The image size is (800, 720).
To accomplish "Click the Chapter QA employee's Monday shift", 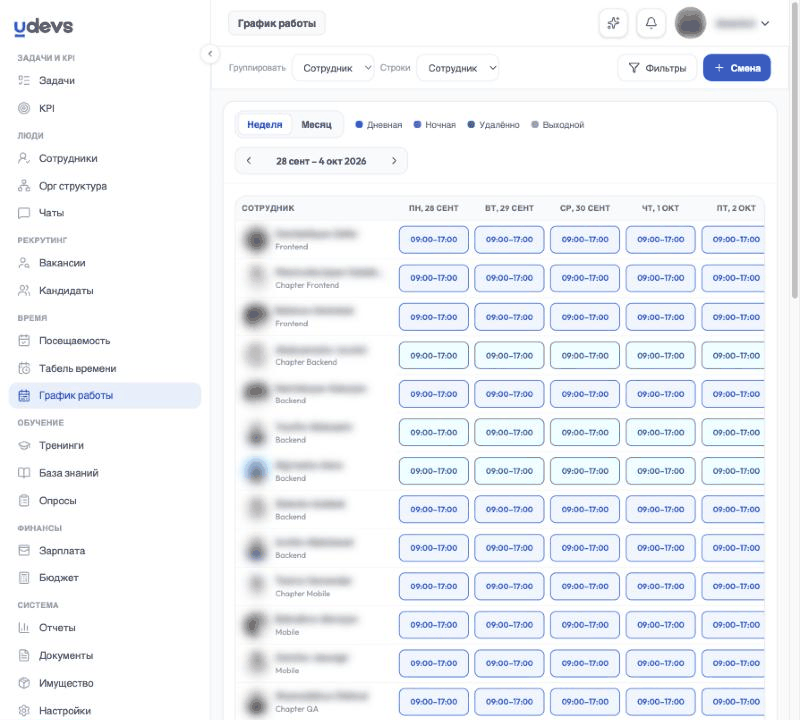I will click(x=434, y=702).
